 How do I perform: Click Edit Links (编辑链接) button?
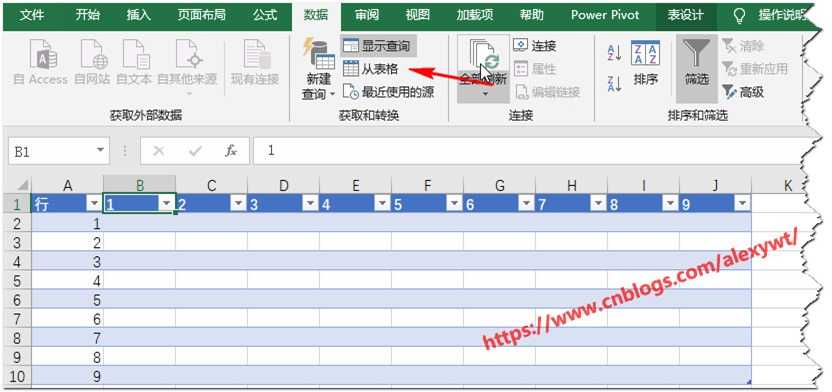pos(547,92)
